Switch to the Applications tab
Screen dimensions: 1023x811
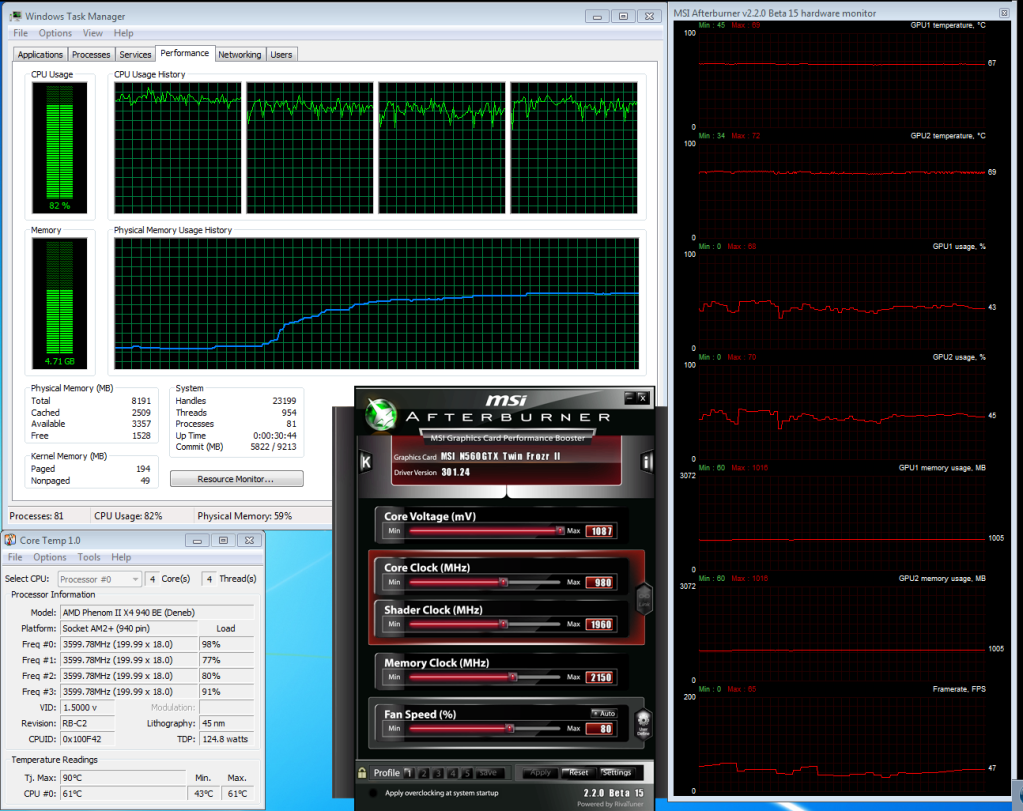pyautogui.click(x=40, y=55)
